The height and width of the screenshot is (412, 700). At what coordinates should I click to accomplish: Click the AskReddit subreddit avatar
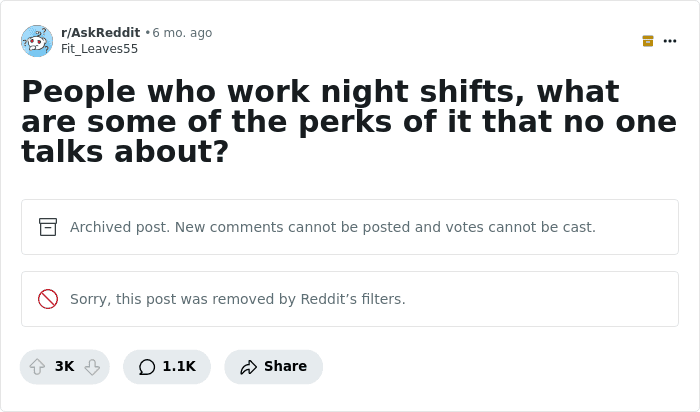click(x=37, y=41)
